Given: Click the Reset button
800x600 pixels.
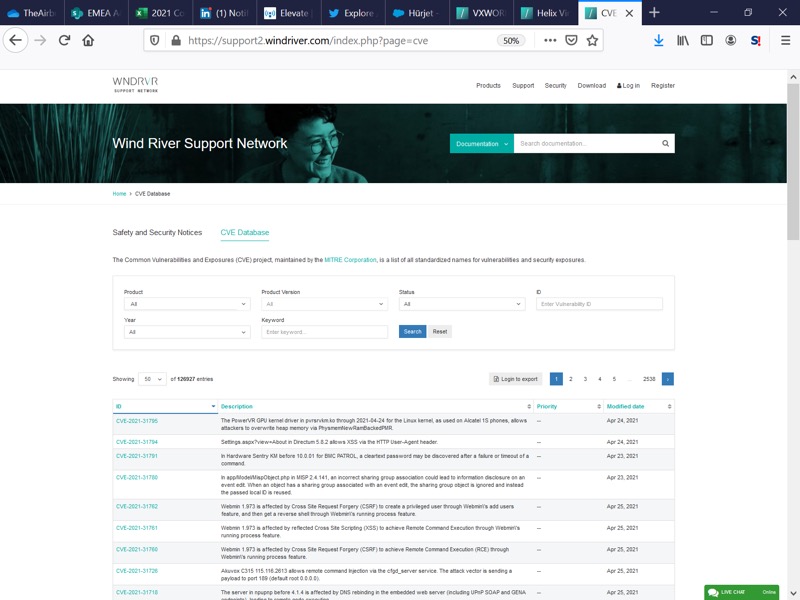Looking at the screenshot, I should [440, 332].
